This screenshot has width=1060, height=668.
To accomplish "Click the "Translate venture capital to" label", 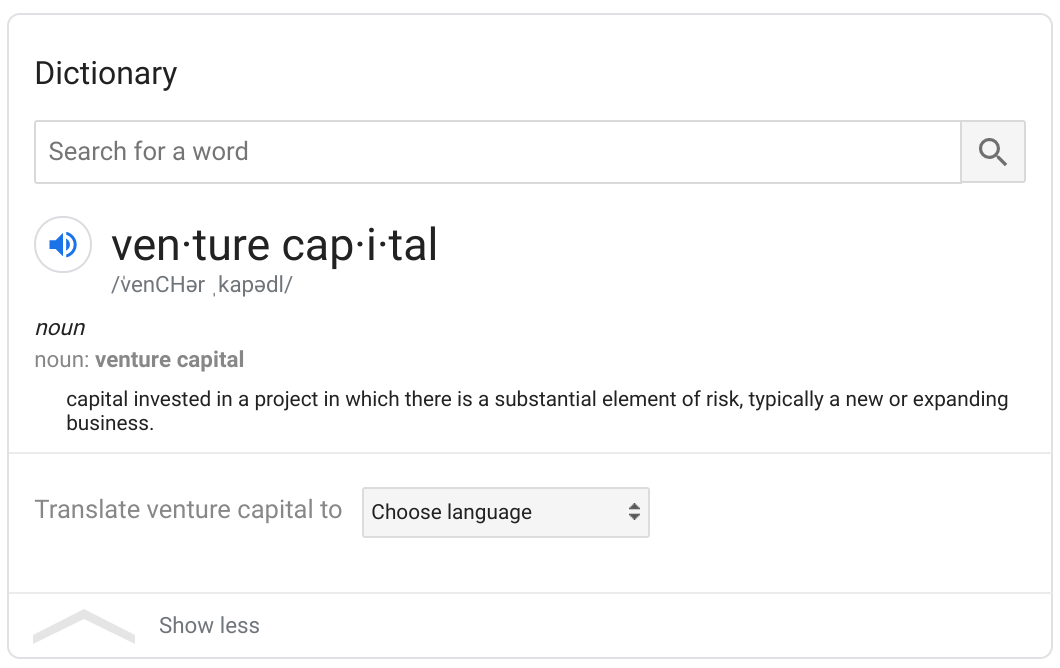I will [189, 510].
